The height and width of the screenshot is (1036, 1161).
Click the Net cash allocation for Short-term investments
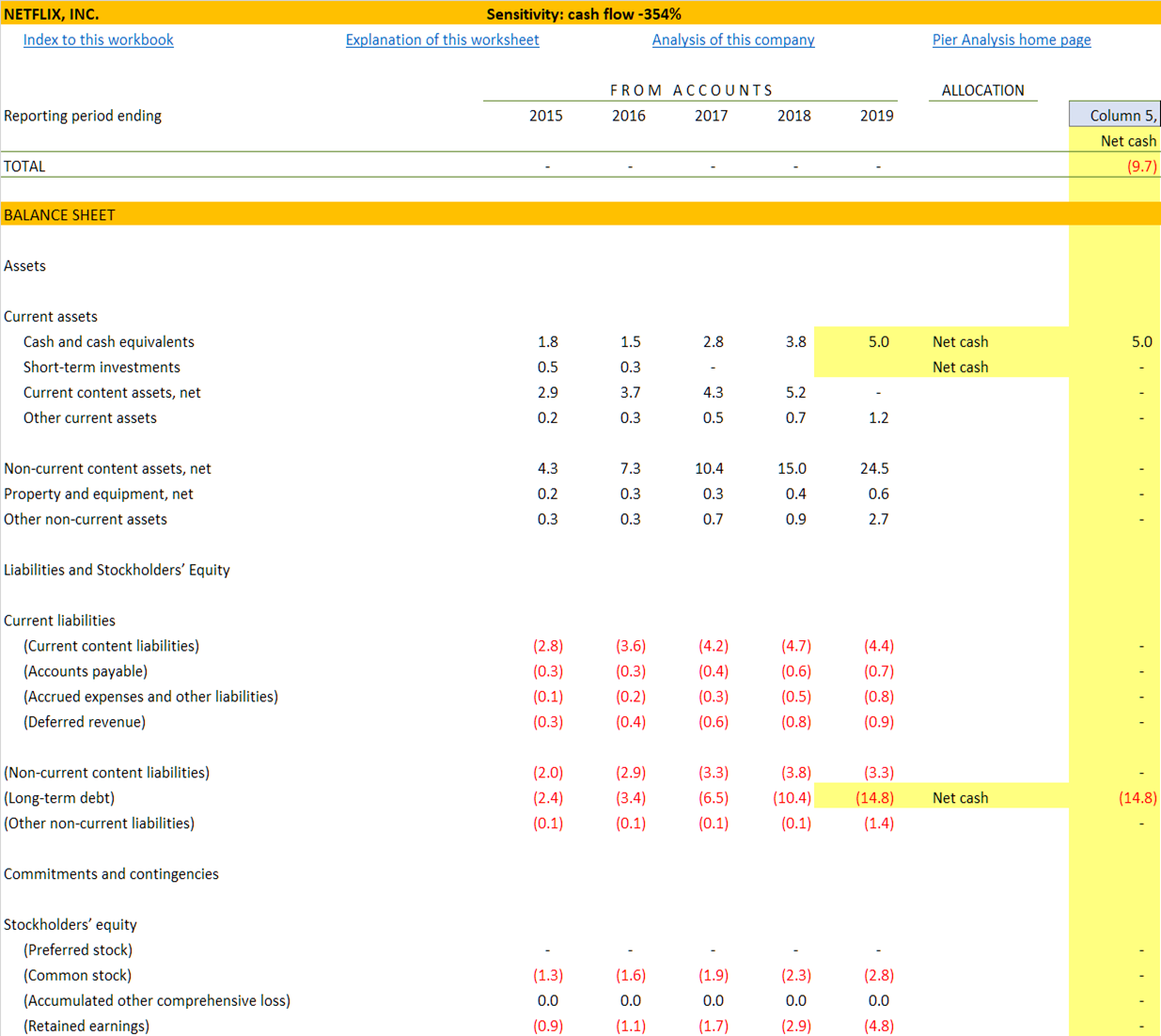pyautogui.click(x=960, y=368)
